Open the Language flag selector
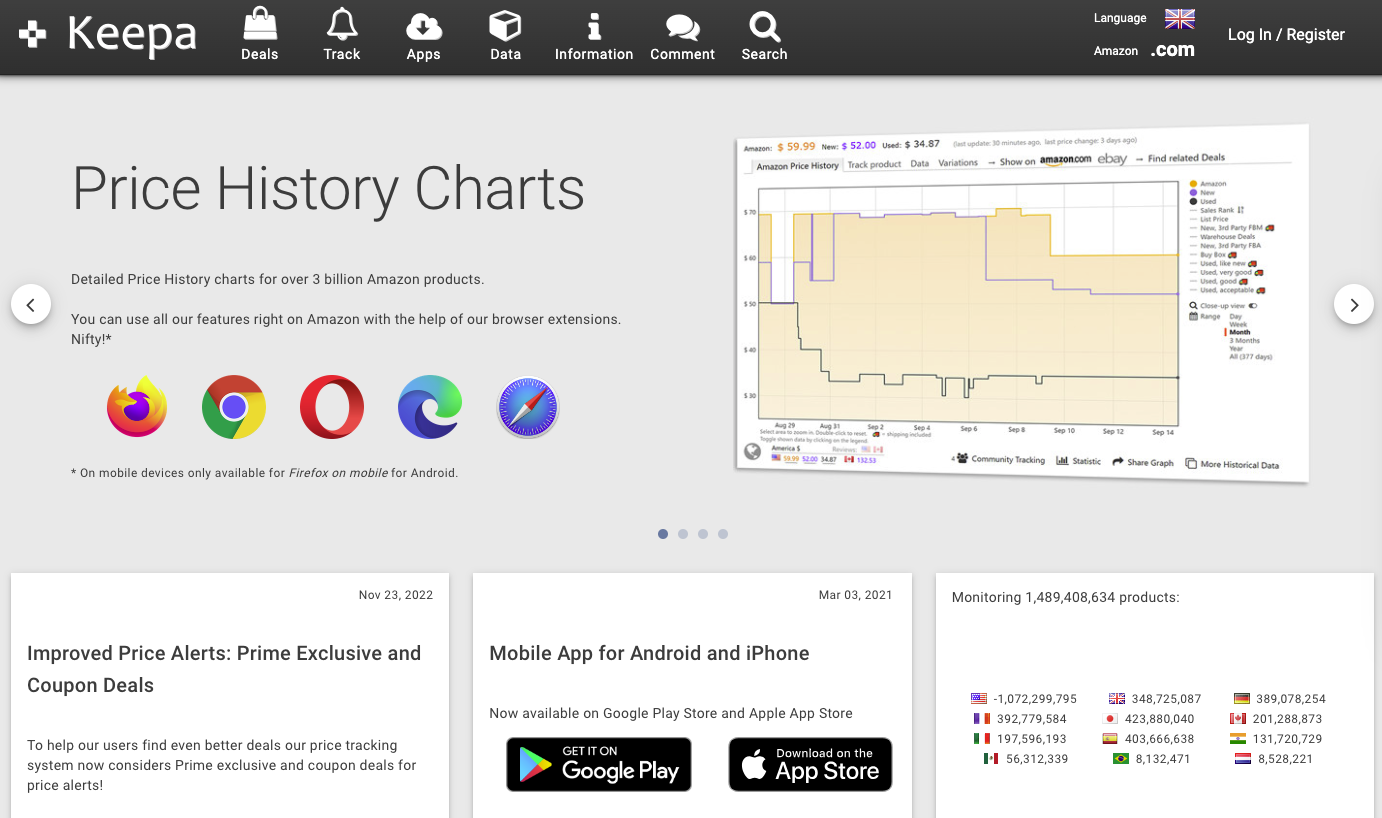This screenshot has height=818, width=1382. (x=1178, y=19)
